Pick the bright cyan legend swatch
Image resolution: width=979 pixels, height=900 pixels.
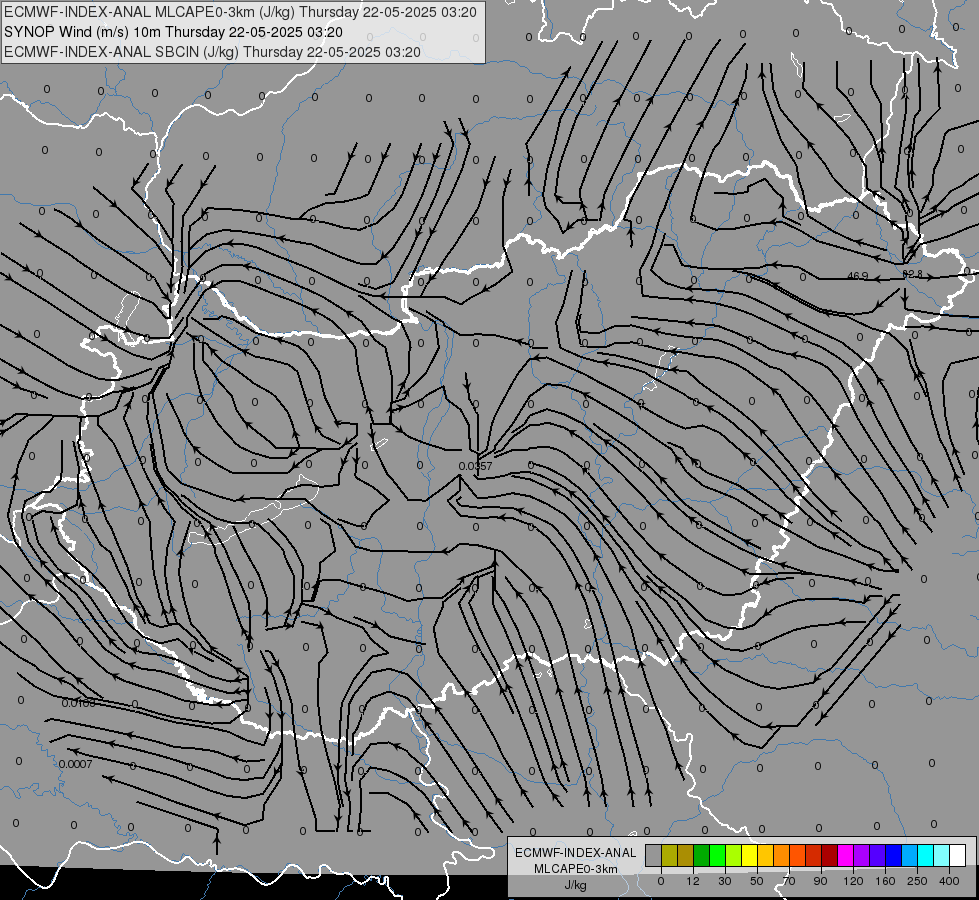click(926, 856)
